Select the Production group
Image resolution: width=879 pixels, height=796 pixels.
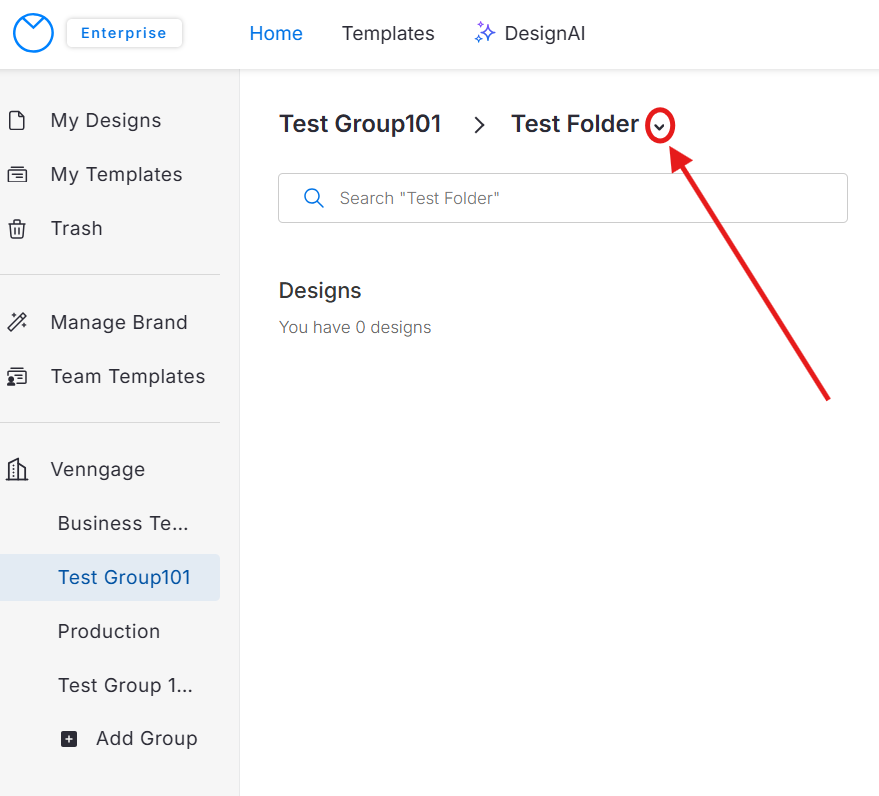coord(109,632)
